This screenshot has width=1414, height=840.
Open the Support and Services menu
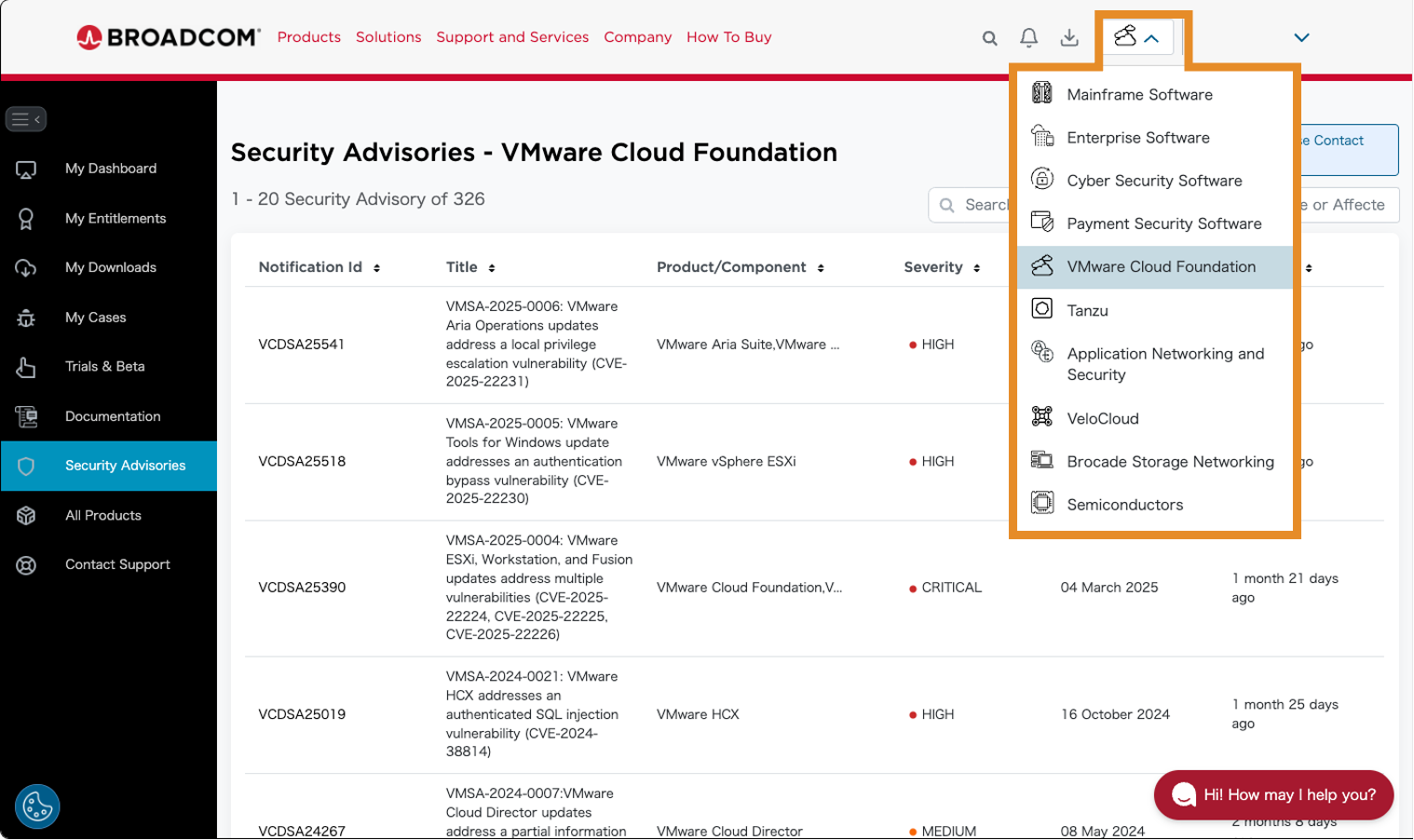point(512,37)
